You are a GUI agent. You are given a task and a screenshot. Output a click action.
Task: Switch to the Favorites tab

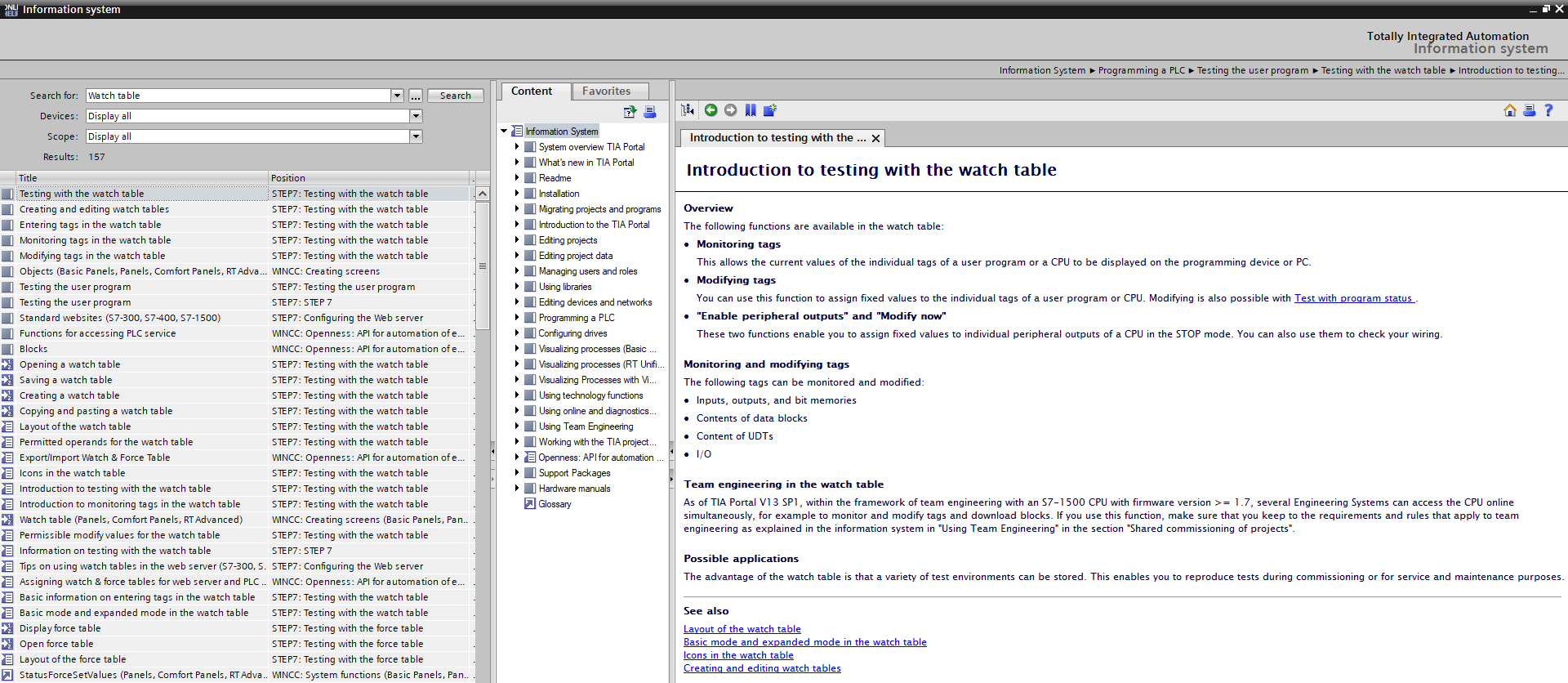(606, 92)
